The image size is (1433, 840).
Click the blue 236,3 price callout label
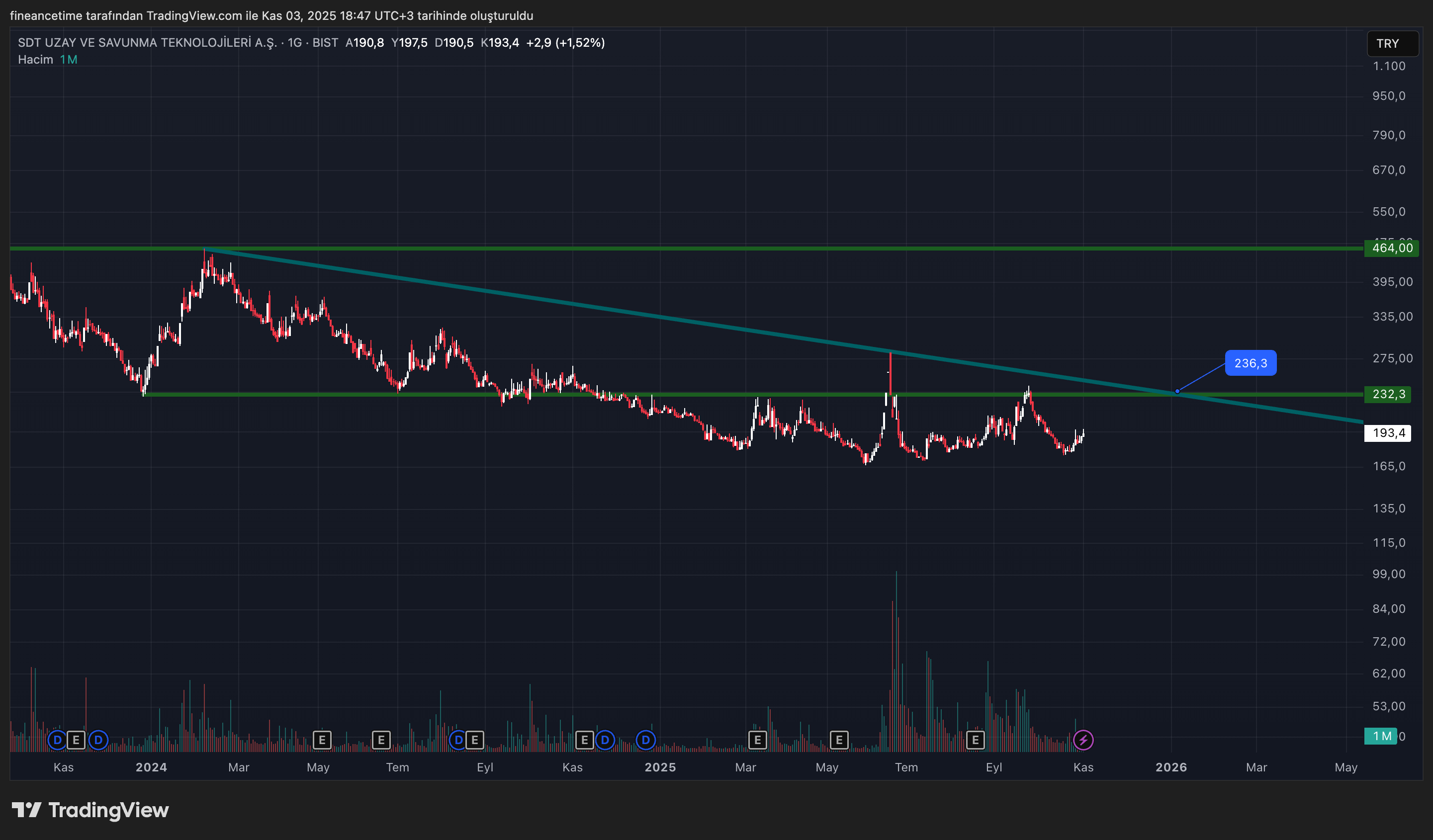[1250, 363]
